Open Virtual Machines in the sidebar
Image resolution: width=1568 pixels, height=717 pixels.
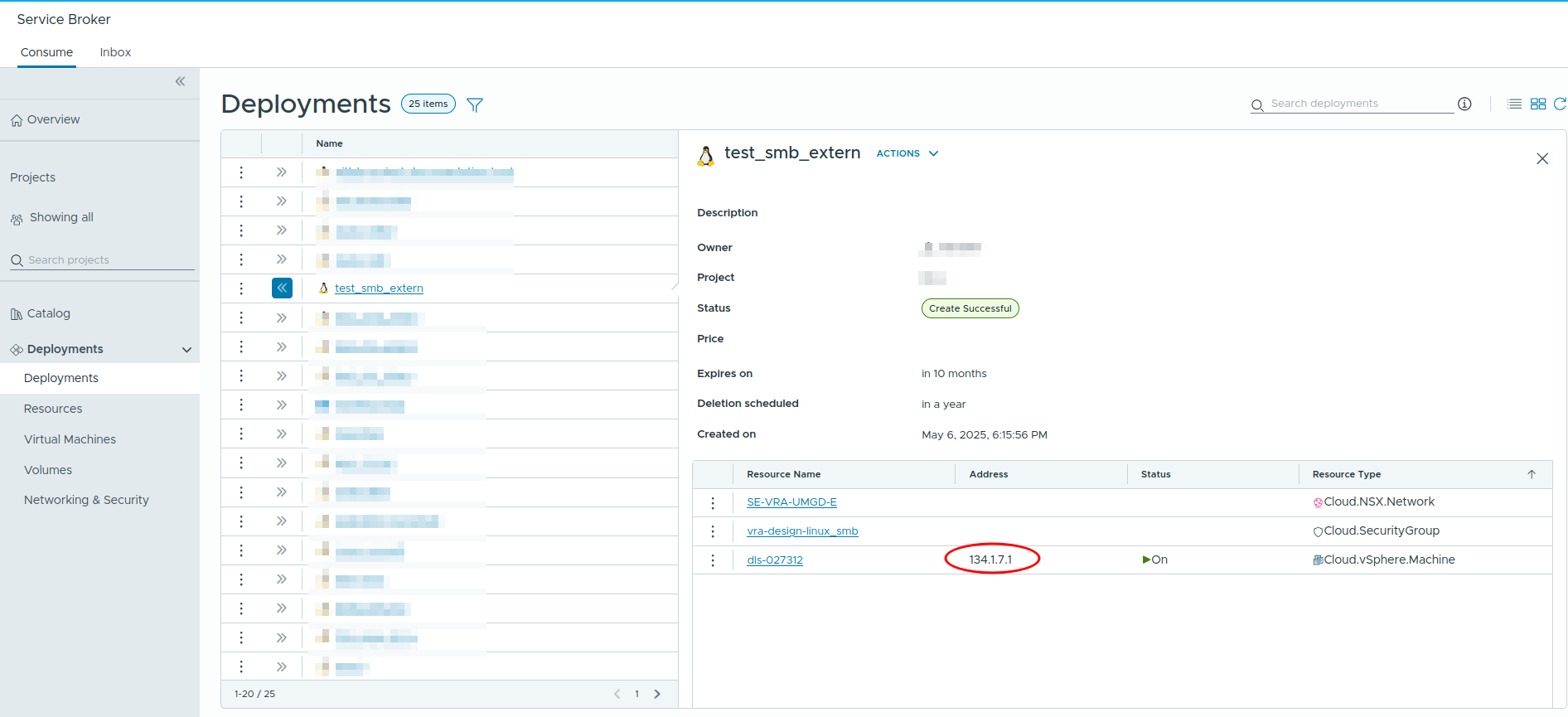[x=70, y=439]
